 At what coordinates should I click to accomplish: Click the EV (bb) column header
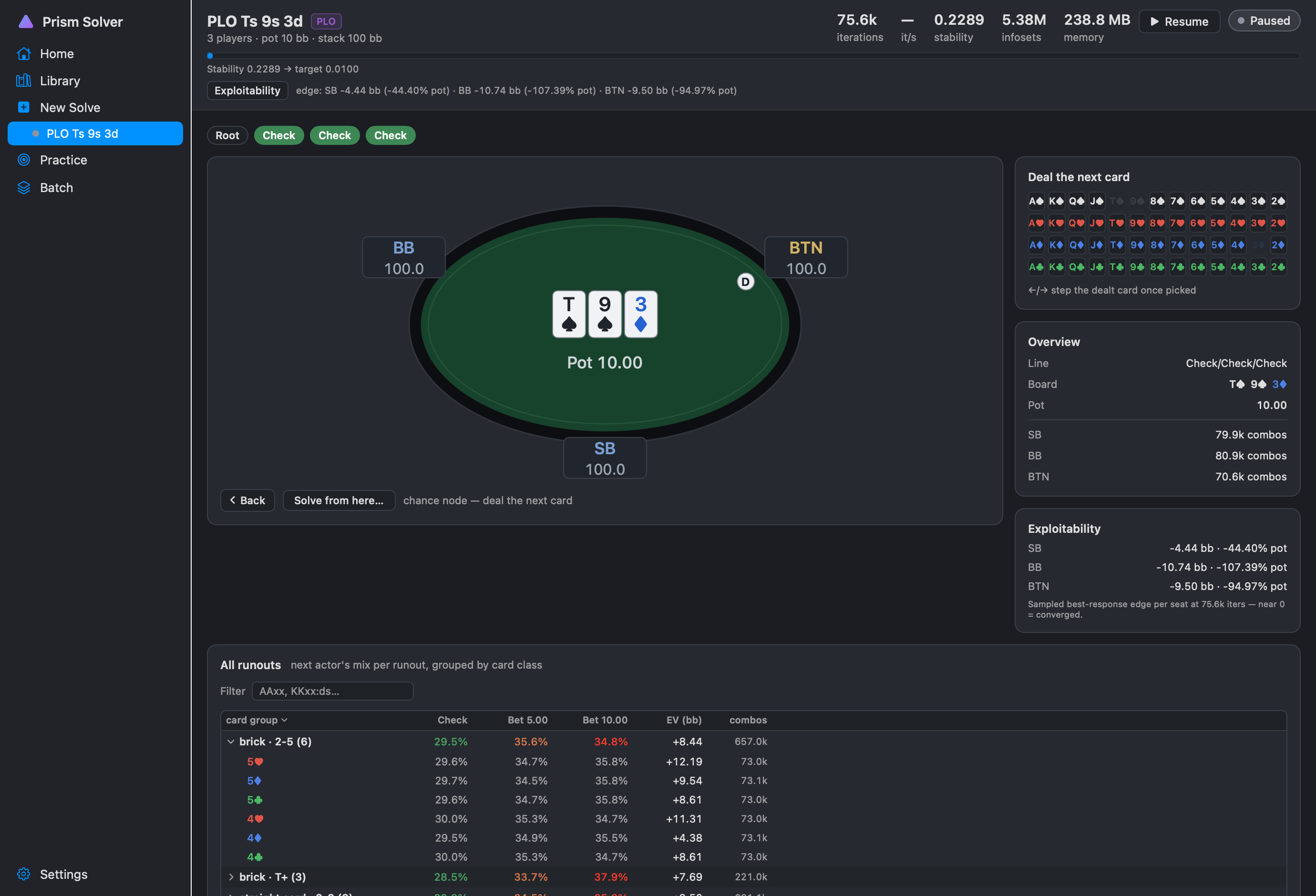tap(683, 720)
